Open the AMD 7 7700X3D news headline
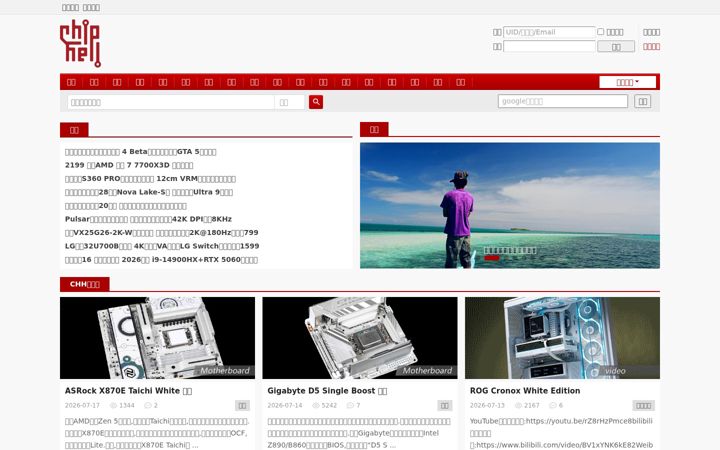 click(129, 165)
